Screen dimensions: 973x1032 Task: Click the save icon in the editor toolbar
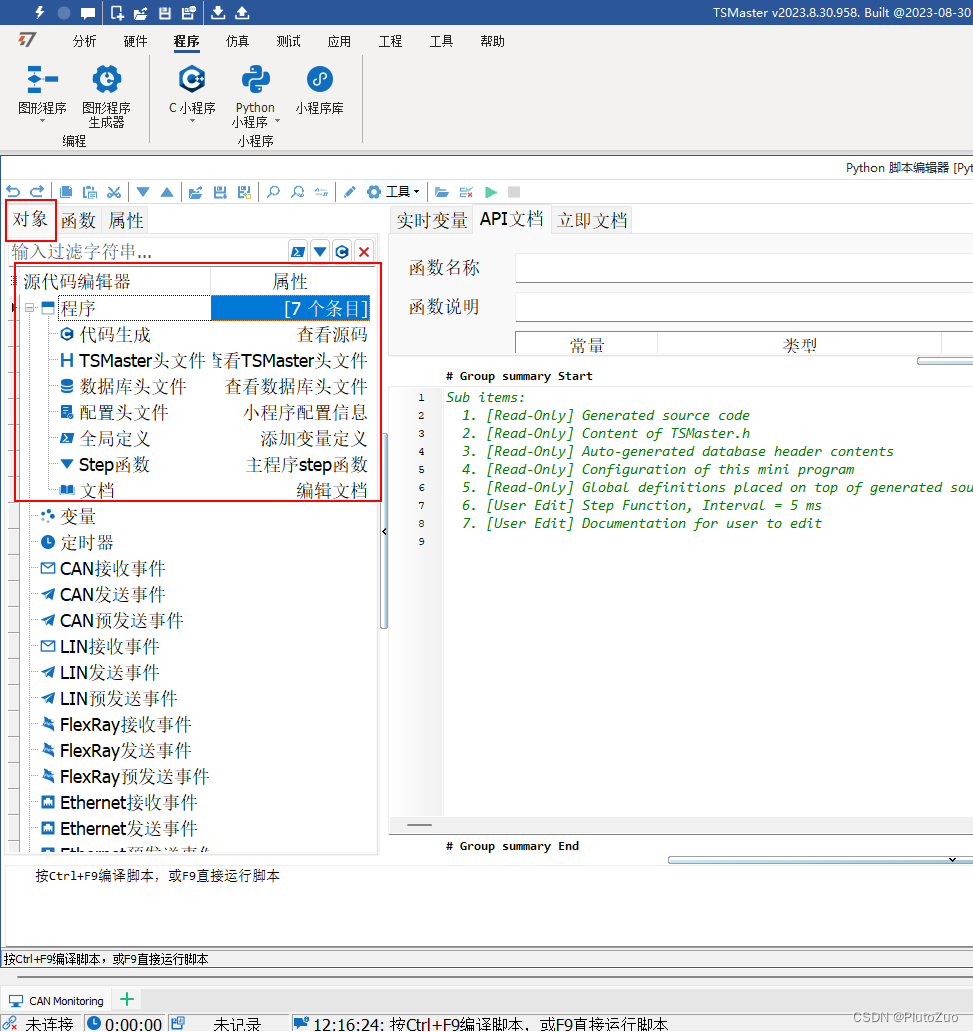pos(218,191)
